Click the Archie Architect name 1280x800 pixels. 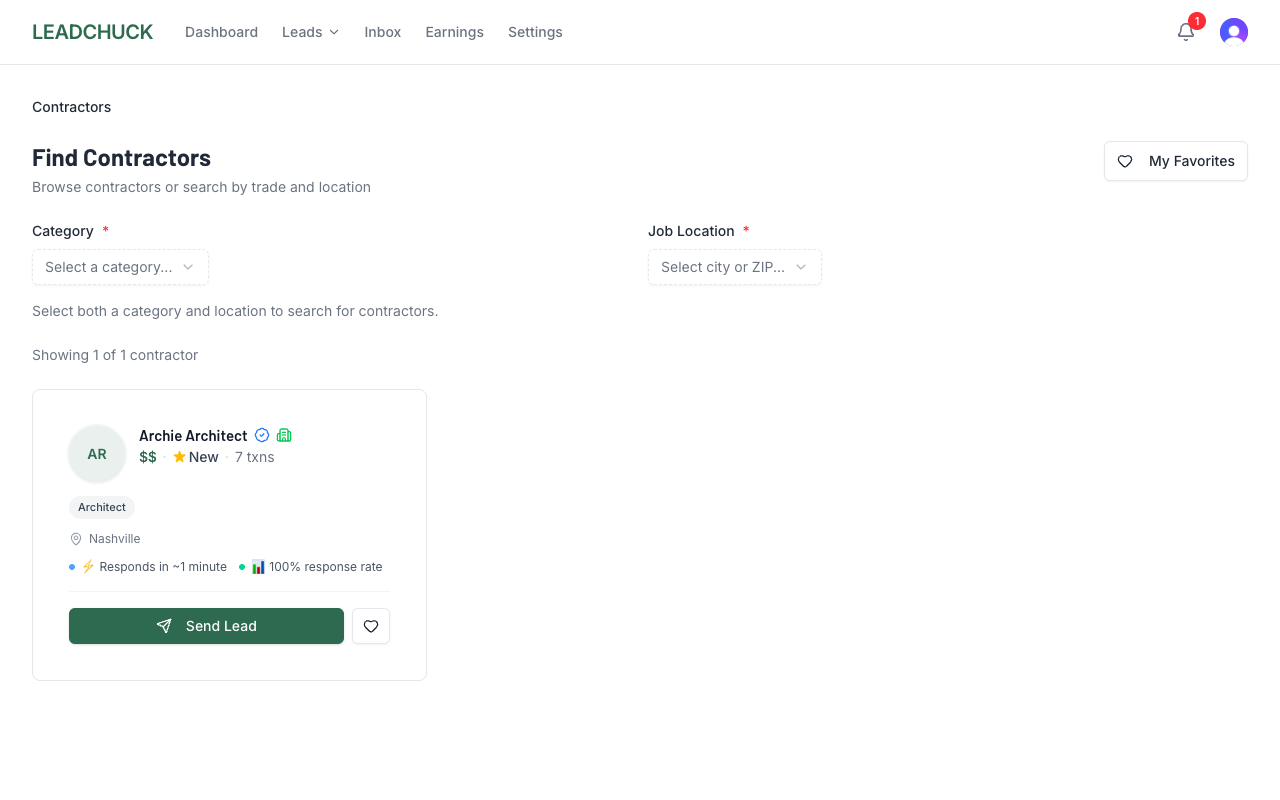click(193, 436)
